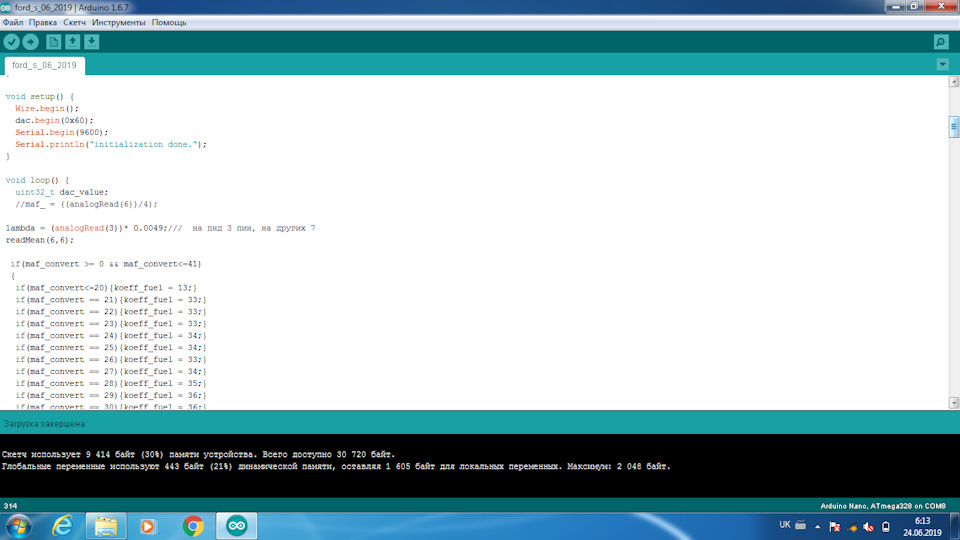The width and height of the screenshot is (960, 540).
Task: Open the Windows Start menu
Action: [x=18, y=526]
